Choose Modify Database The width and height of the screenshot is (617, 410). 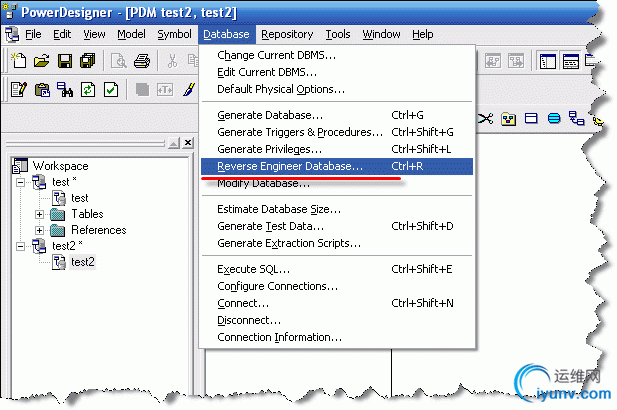(x=337, y=183)
